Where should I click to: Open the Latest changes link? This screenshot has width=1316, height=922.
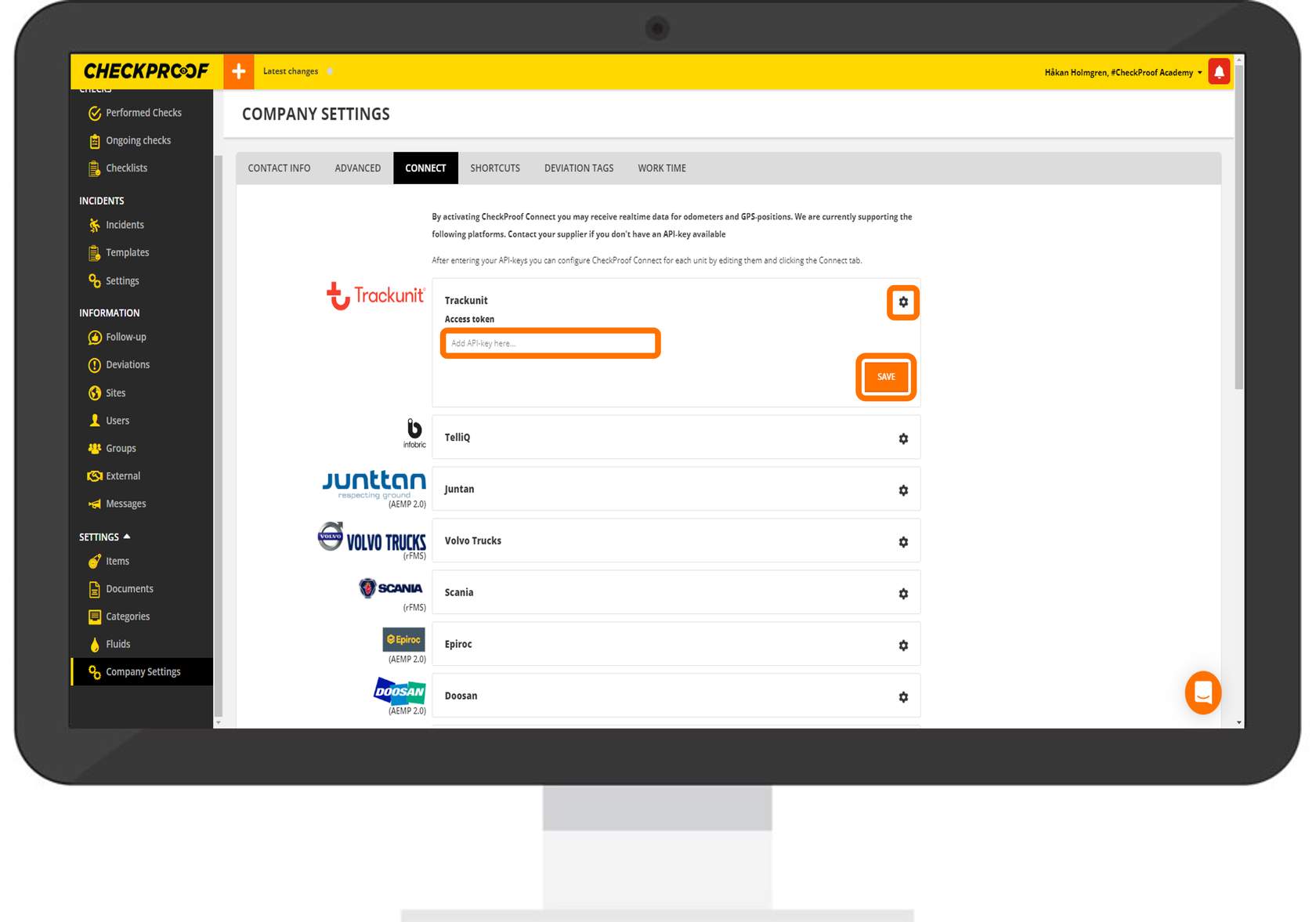click(x=291, y=71)
